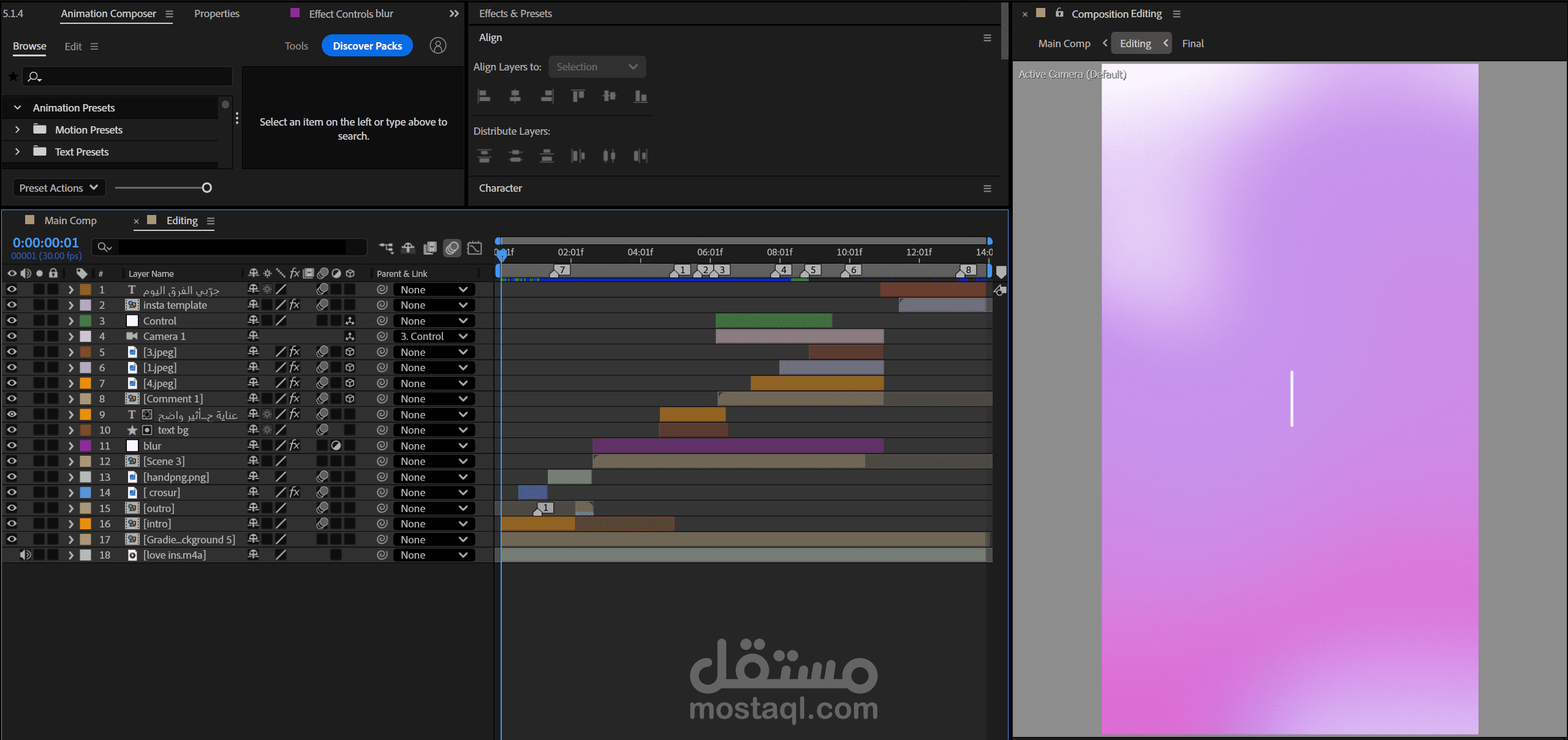Click the Composition Mini-Flowchart icon in timeline
This screenshot has width=1568, height=740.
click(386, 247)
